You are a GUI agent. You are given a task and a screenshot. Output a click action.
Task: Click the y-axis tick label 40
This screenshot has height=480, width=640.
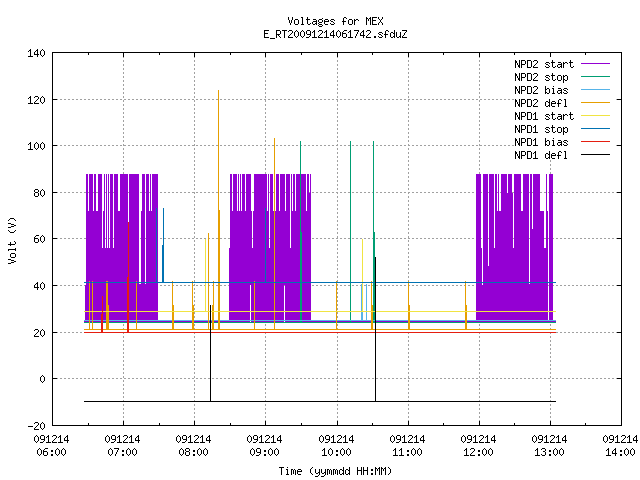click(x=39, y=286)
